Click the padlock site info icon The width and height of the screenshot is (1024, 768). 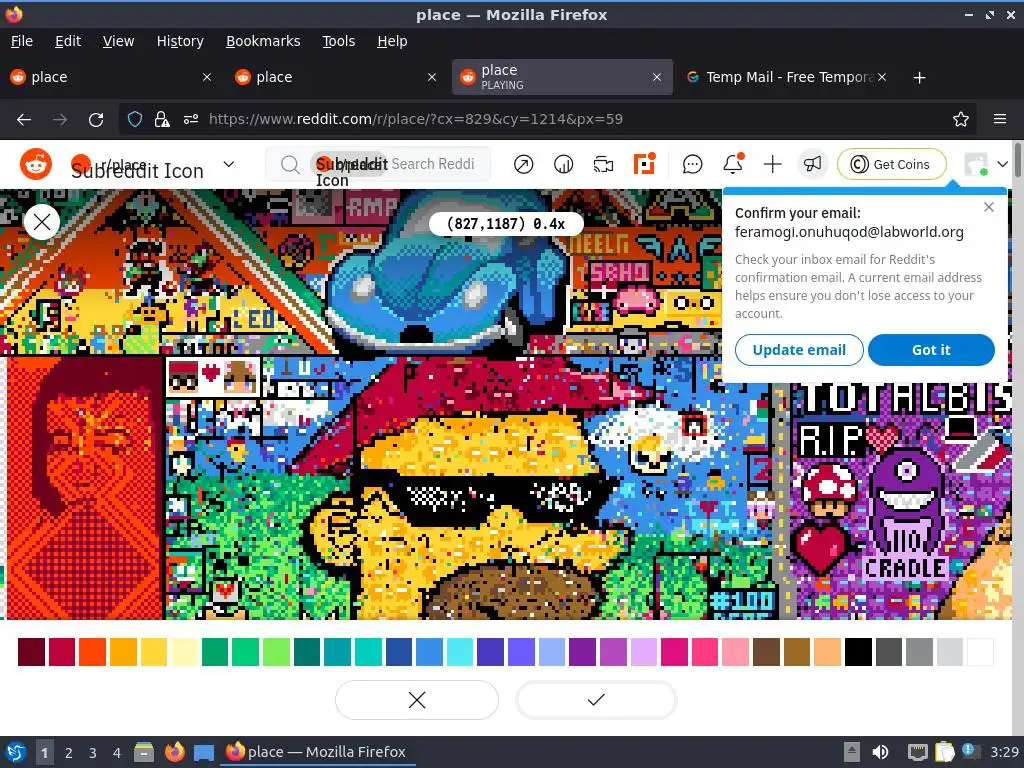(x=162, y=120)
